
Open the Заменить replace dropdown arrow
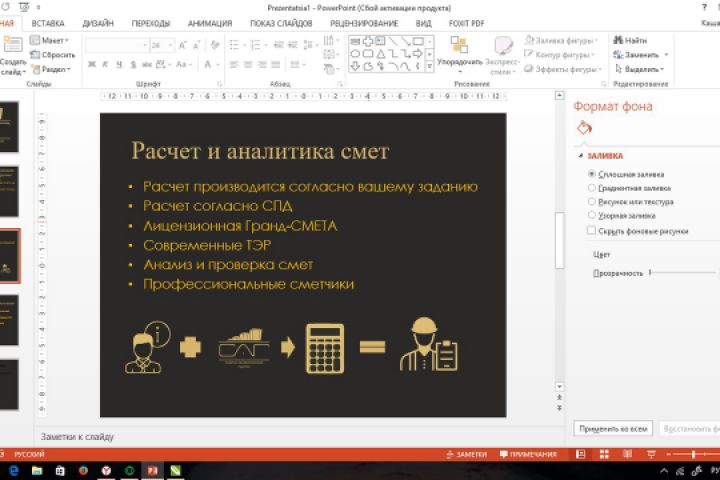(x=666, y=55)
